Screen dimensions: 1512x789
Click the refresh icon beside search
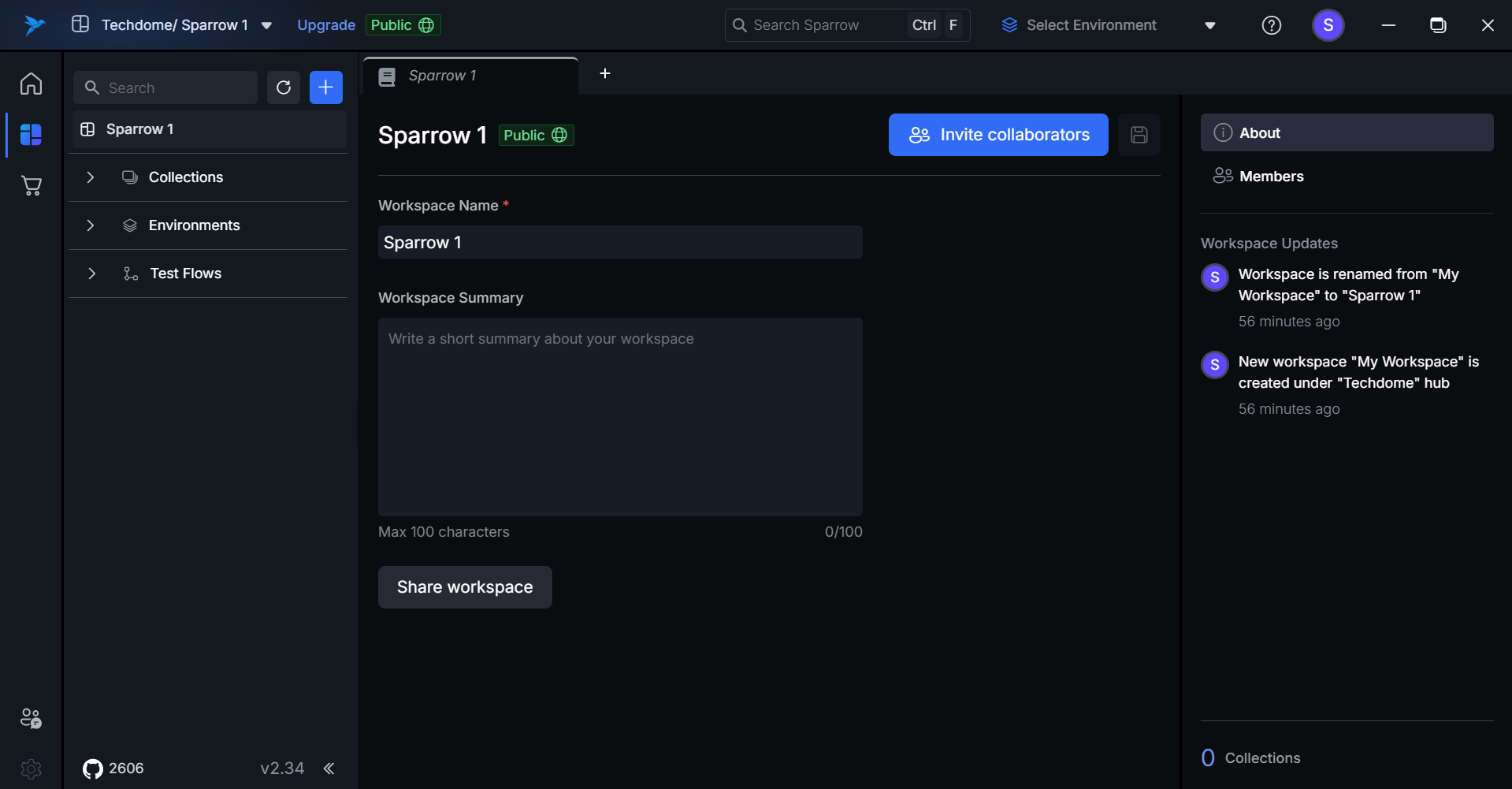pyautogui.click(x=284, y=87)
